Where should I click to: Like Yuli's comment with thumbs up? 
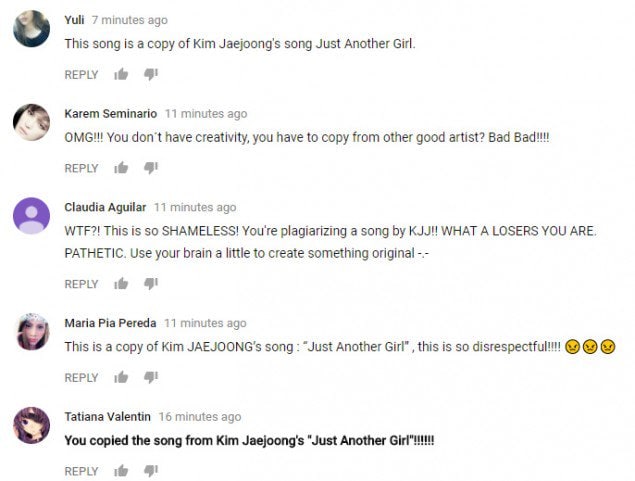coord(121,74)
